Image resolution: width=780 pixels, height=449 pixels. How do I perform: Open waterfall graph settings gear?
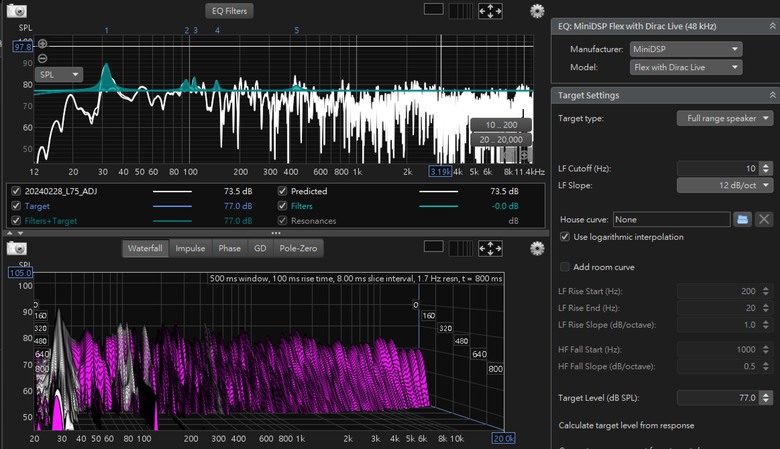[537, 248]
